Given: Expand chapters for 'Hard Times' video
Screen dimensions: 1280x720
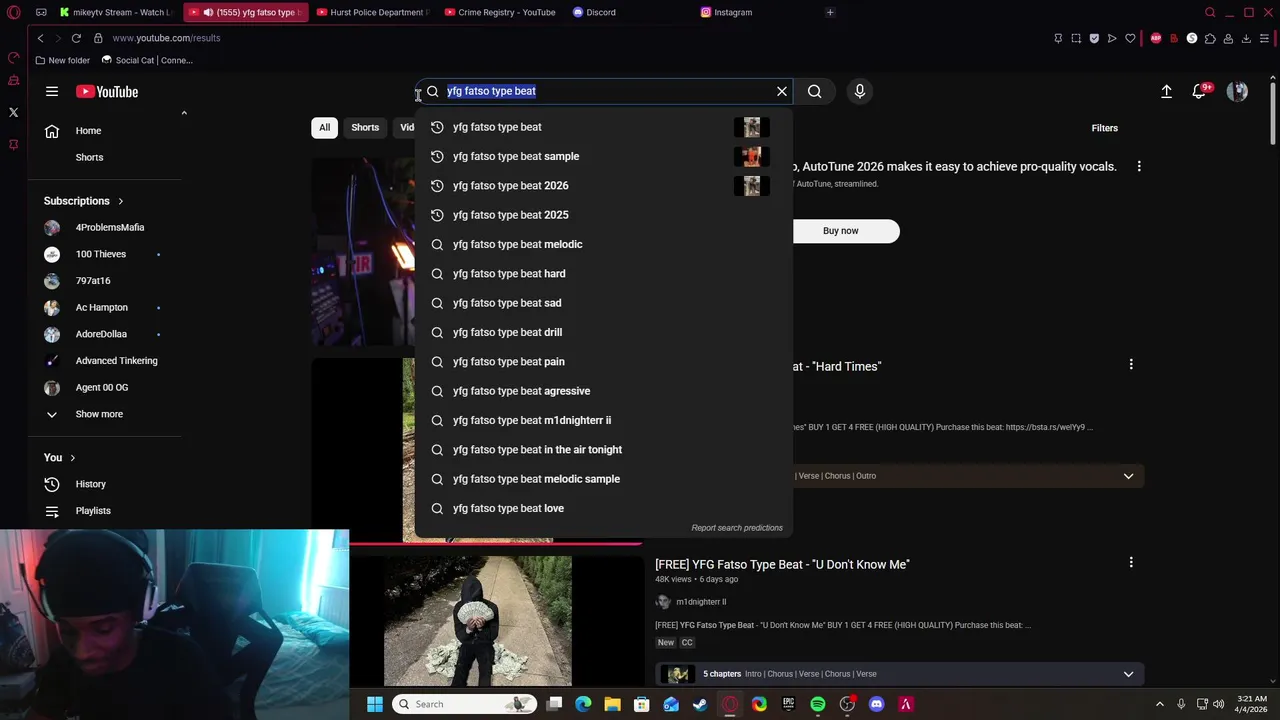Looking at the screenshot, I should click(1128, 476).
